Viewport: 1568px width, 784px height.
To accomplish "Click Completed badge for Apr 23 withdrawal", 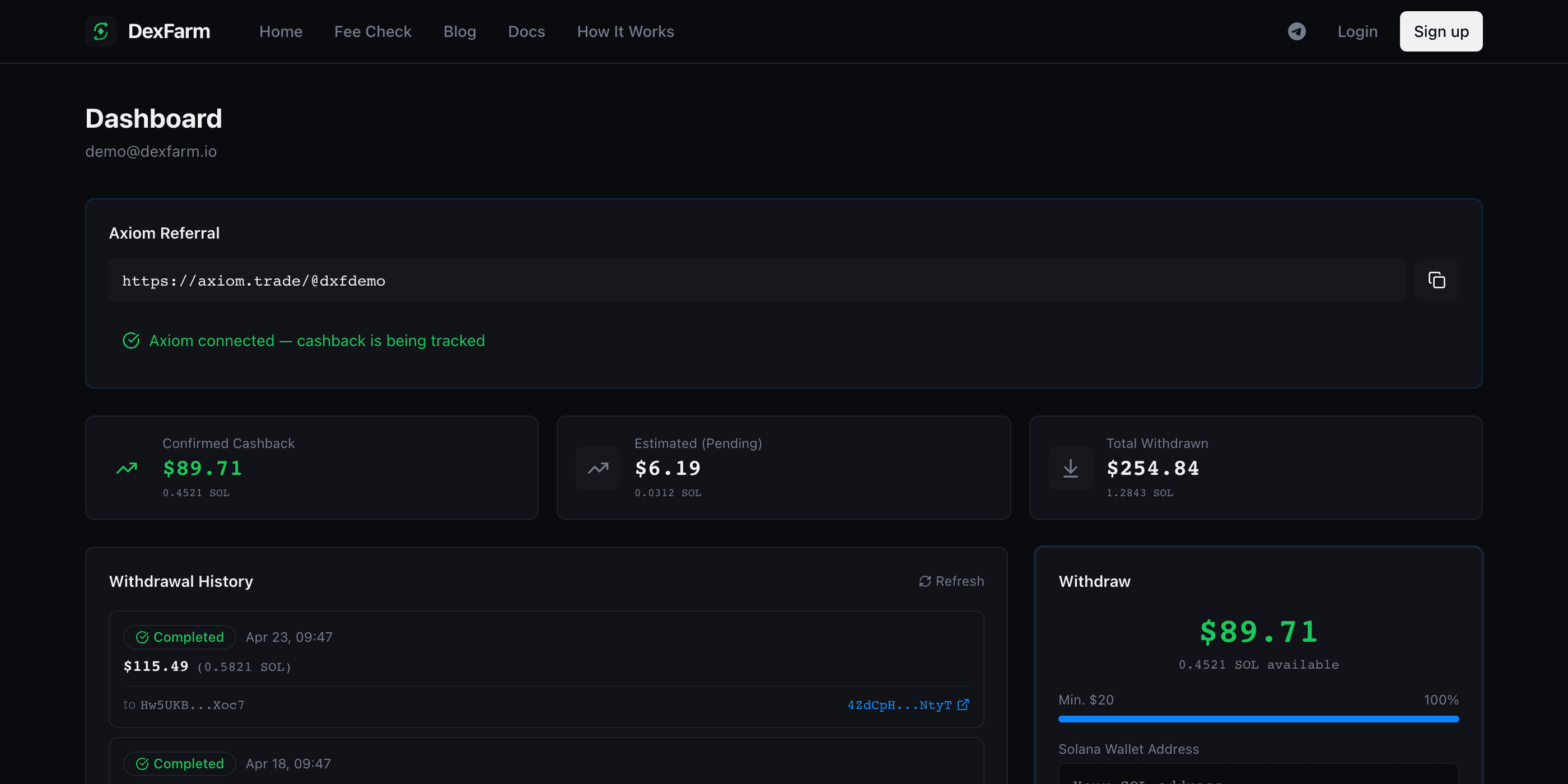I will click(180, 637).
